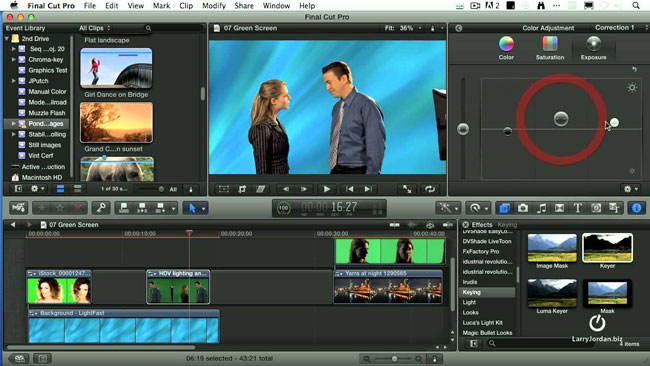Open the Photos browser camera icon
Image resolution: width=650 pixels, height=366 pixels.
tap(523, 208)
